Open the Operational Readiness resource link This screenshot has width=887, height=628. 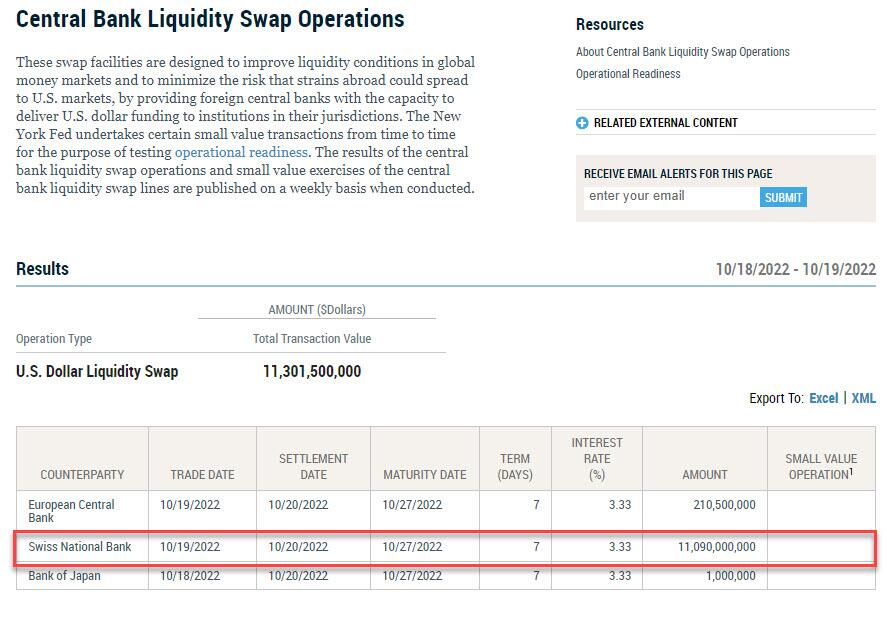click(x=628, y=74)
